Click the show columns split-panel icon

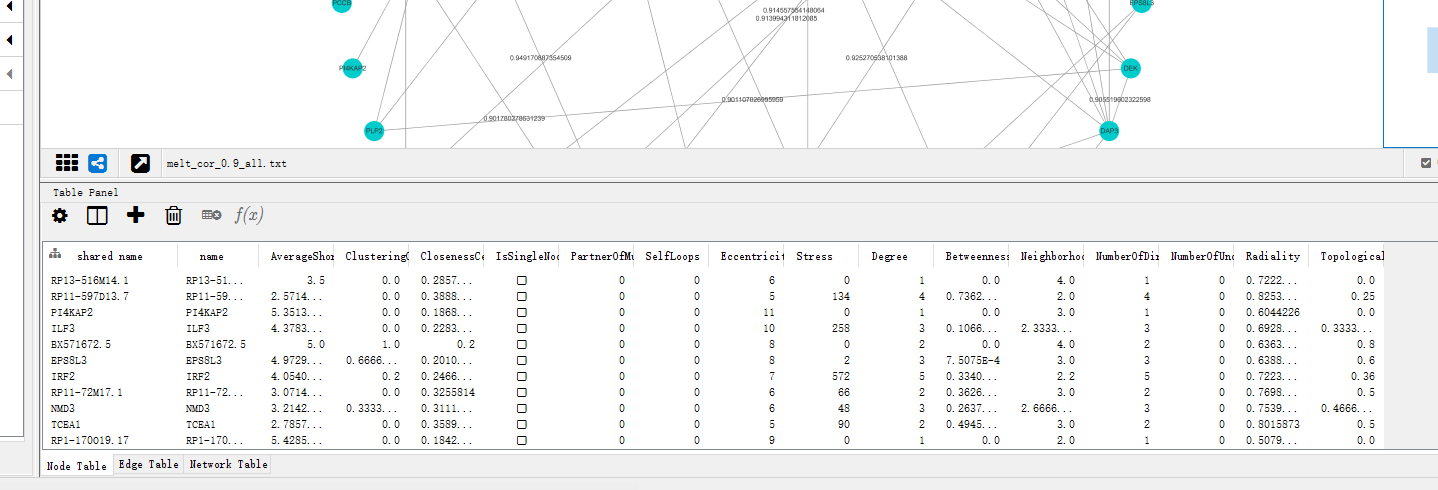click(x=97, y=215)
